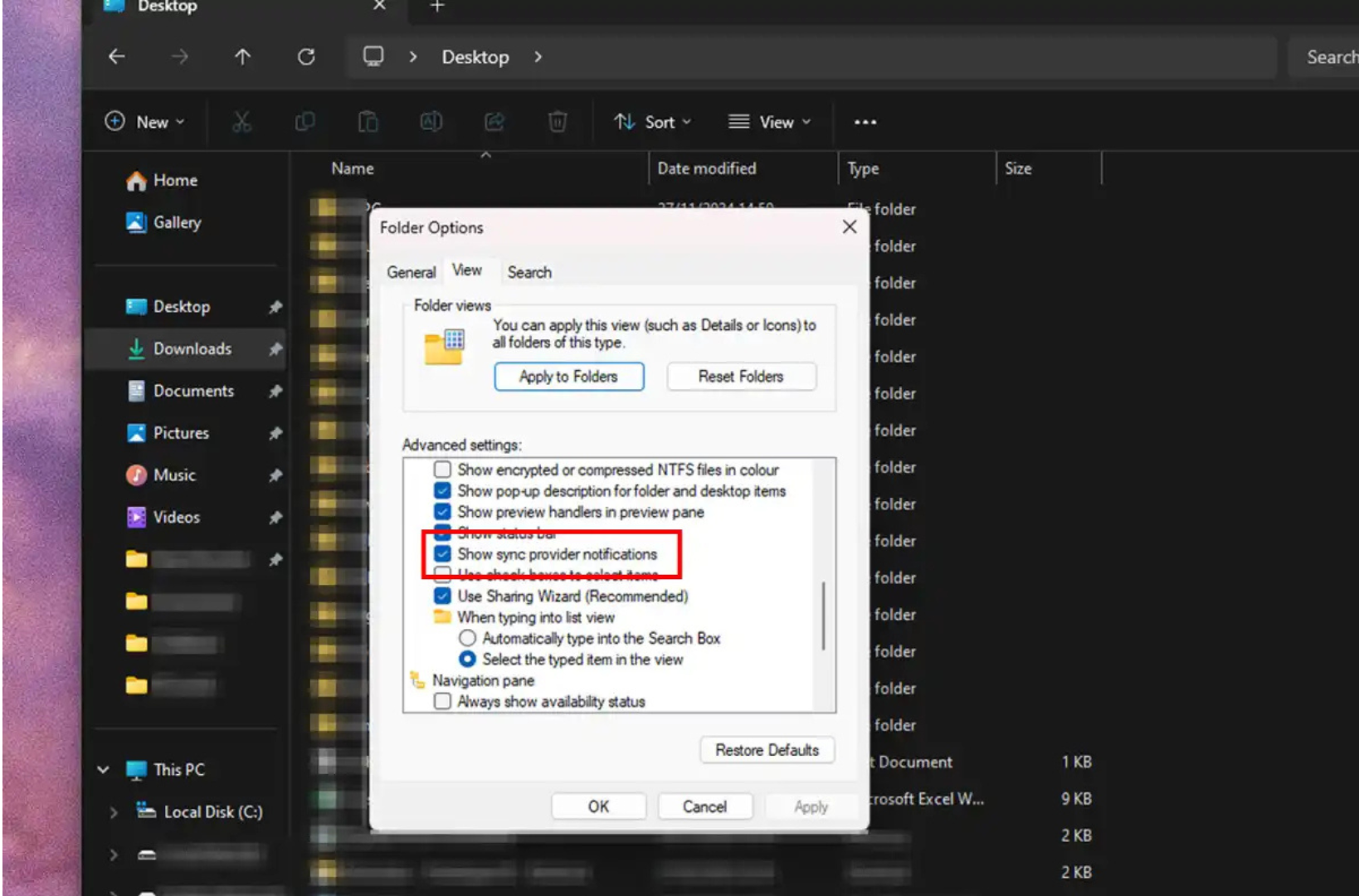
Task: Share a file via the Share icon
Action: point(494,122)
